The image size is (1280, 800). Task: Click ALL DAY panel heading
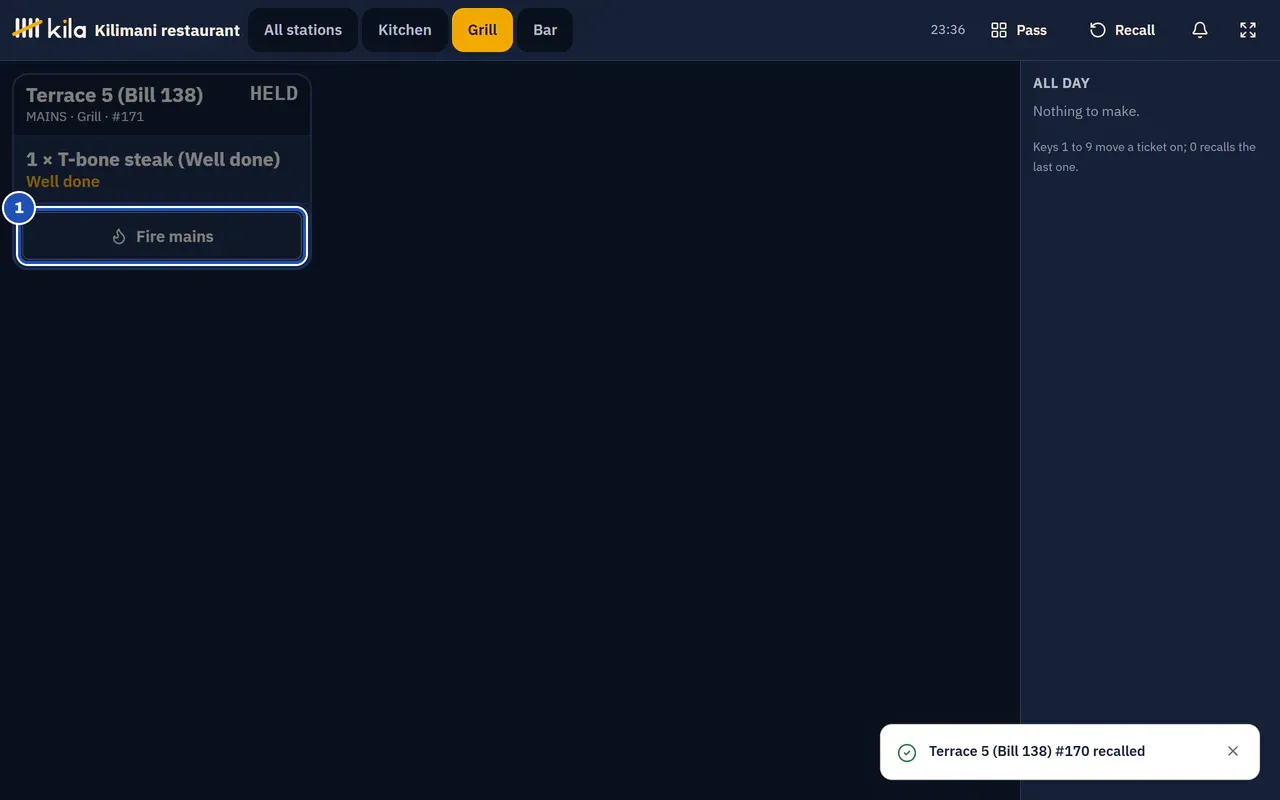(1061, 83)
